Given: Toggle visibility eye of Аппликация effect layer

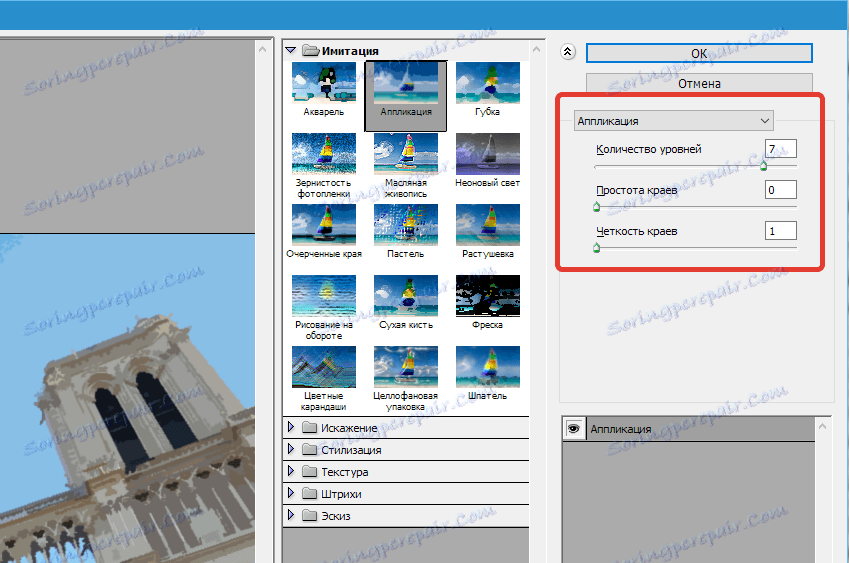Looking at the screenshot, I should point(573,429).
